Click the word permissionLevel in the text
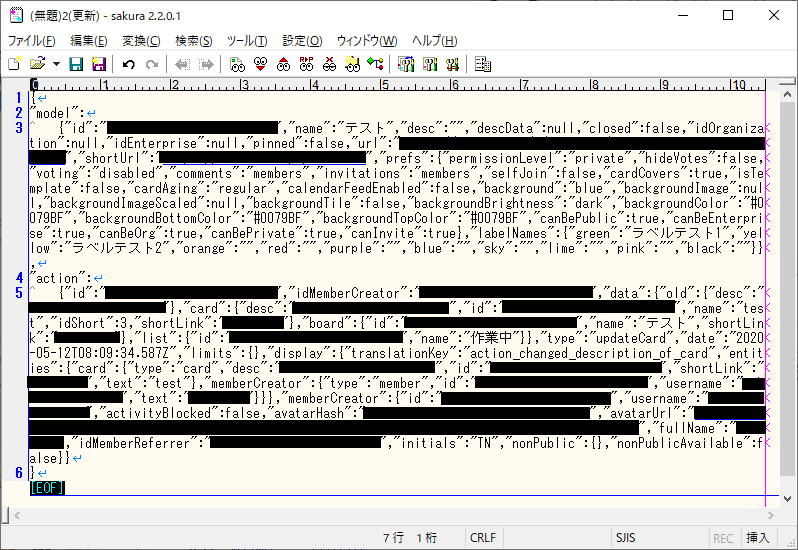The width and height of the screenshot is (798, 550). [500, 158]
